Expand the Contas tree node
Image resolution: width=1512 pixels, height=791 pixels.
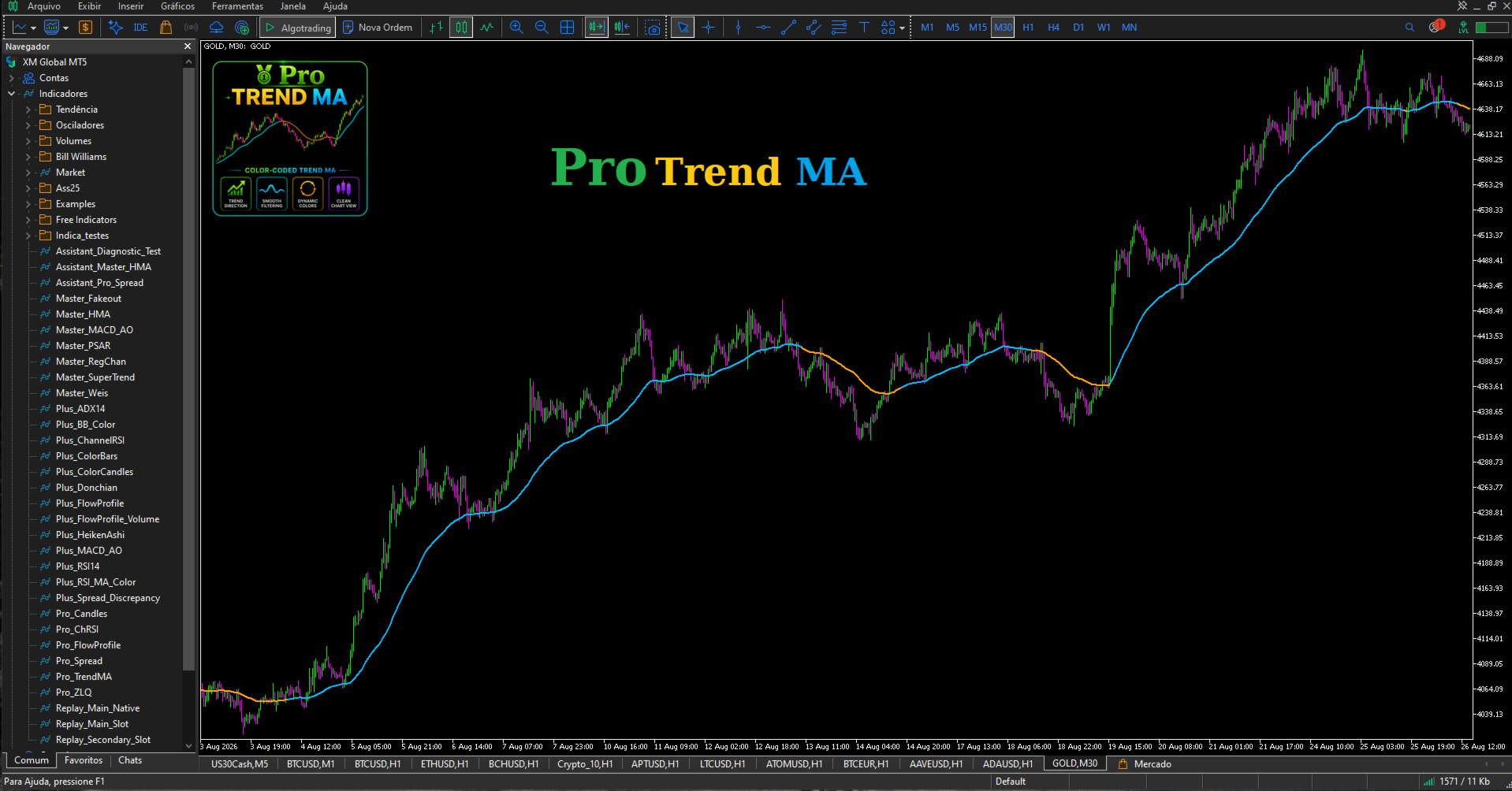pos(12,78)
